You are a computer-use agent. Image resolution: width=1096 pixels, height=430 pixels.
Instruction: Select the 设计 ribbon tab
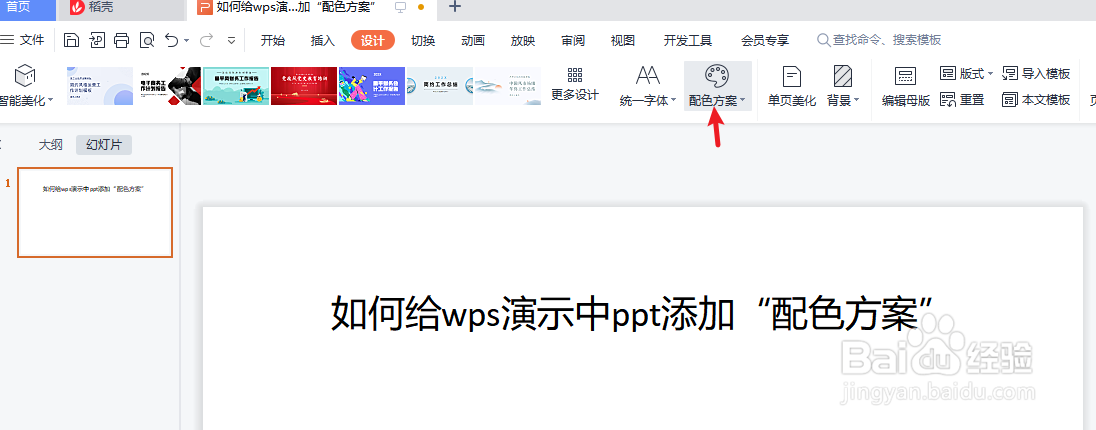[373, 41]
